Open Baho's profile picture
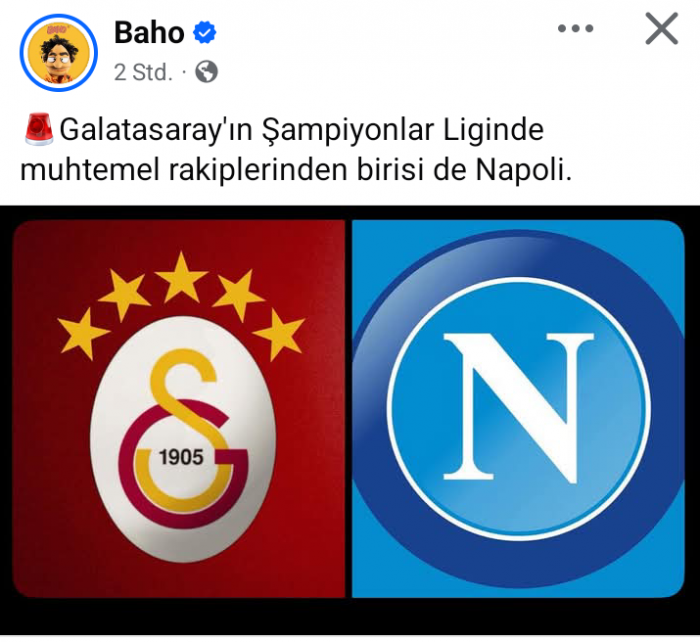This screenshot has width=700, height=642. click(x=58, y=53)
